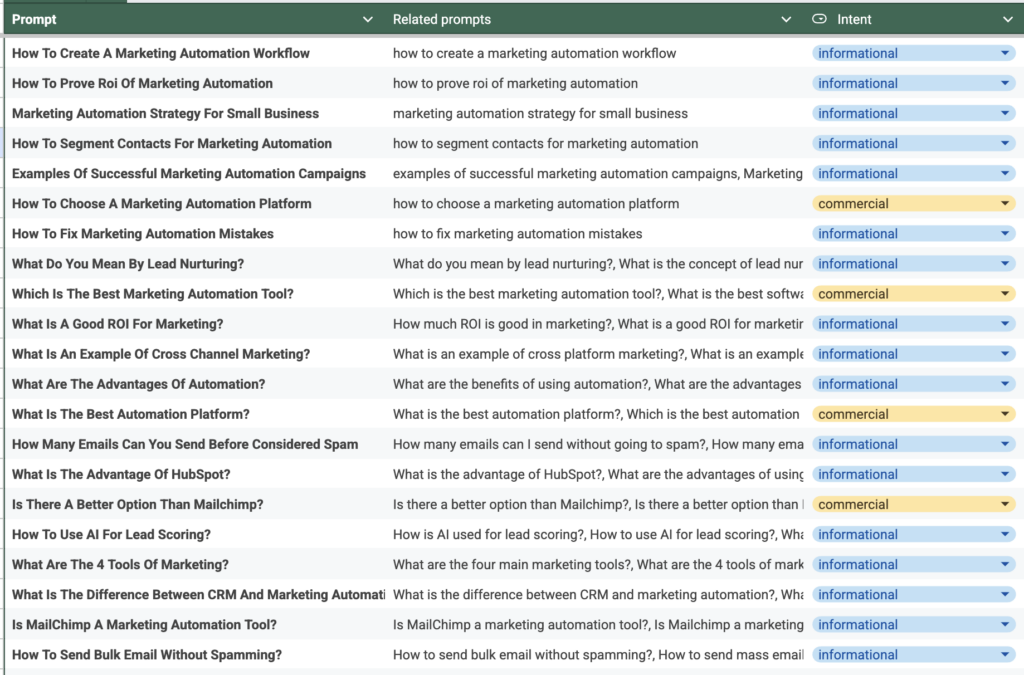Open the Intent column header dropdown arrow
This screenshot has width=1024, height=675.
(1007, 19)
